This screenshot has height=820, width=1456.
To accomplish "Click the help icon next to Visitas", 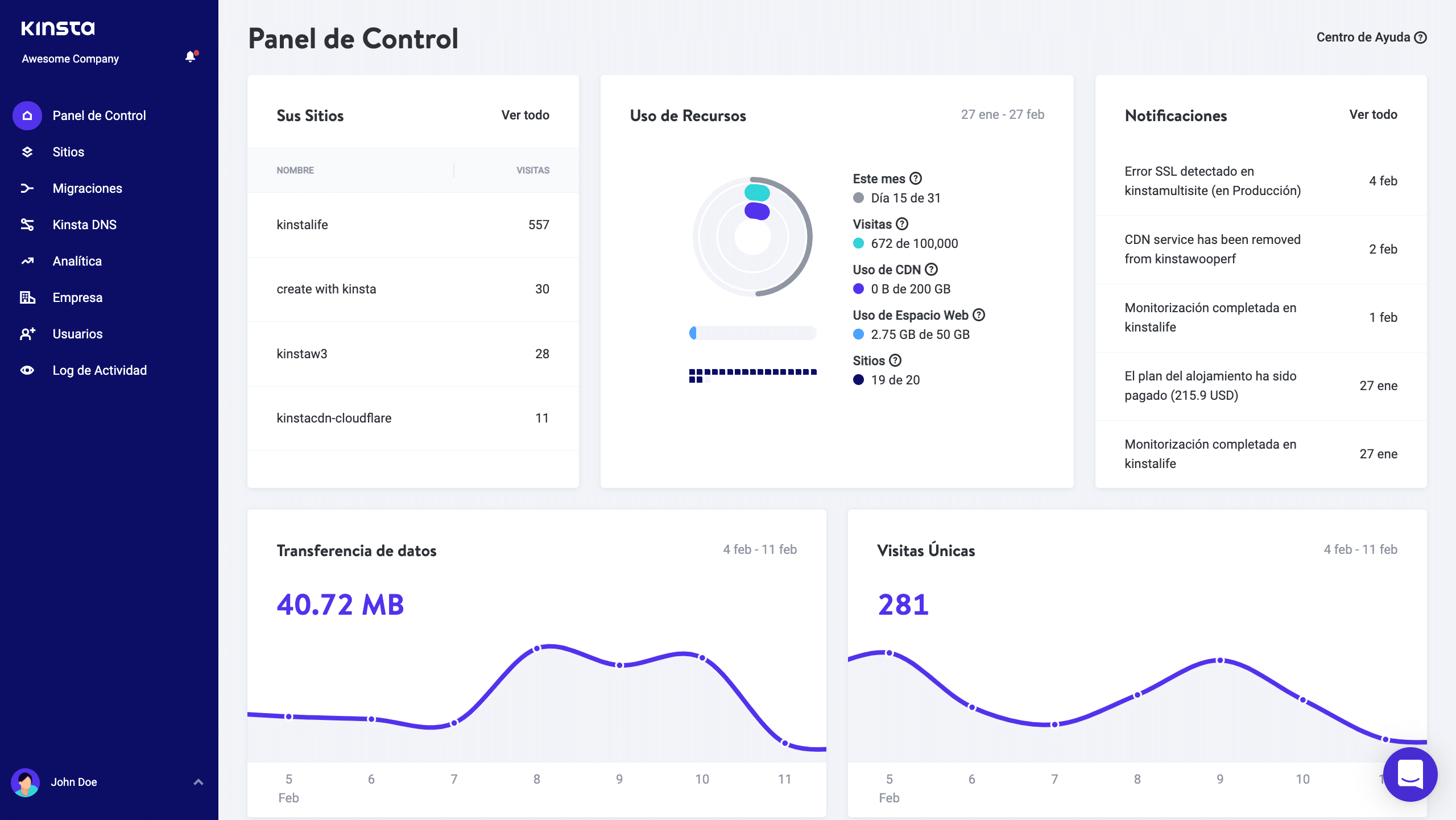I will [x=902, y=224].
